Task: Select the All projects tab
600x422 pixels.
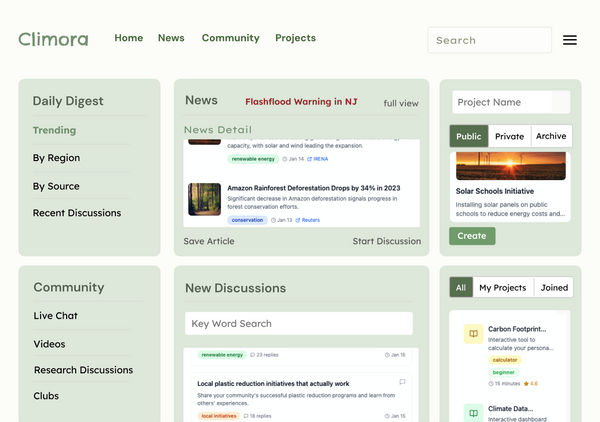Action: (x=461, y=288)
